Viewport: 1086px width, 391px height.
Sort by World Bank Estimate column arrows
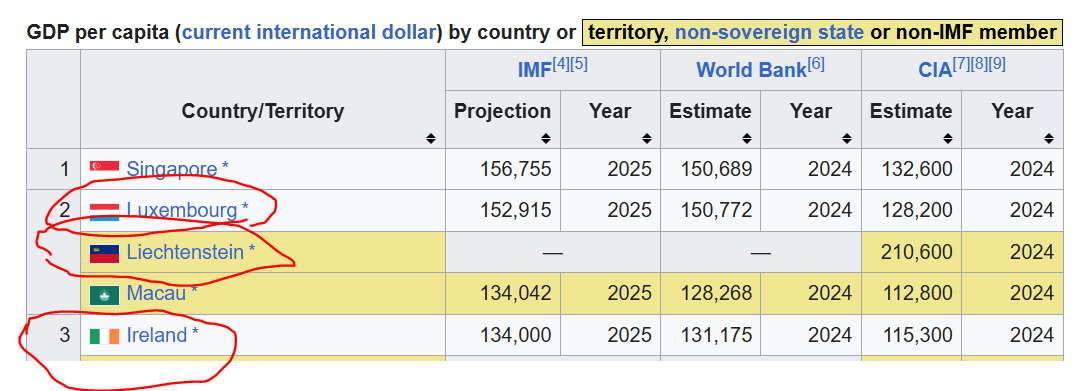pyautogui.click(x=747, y=138)
